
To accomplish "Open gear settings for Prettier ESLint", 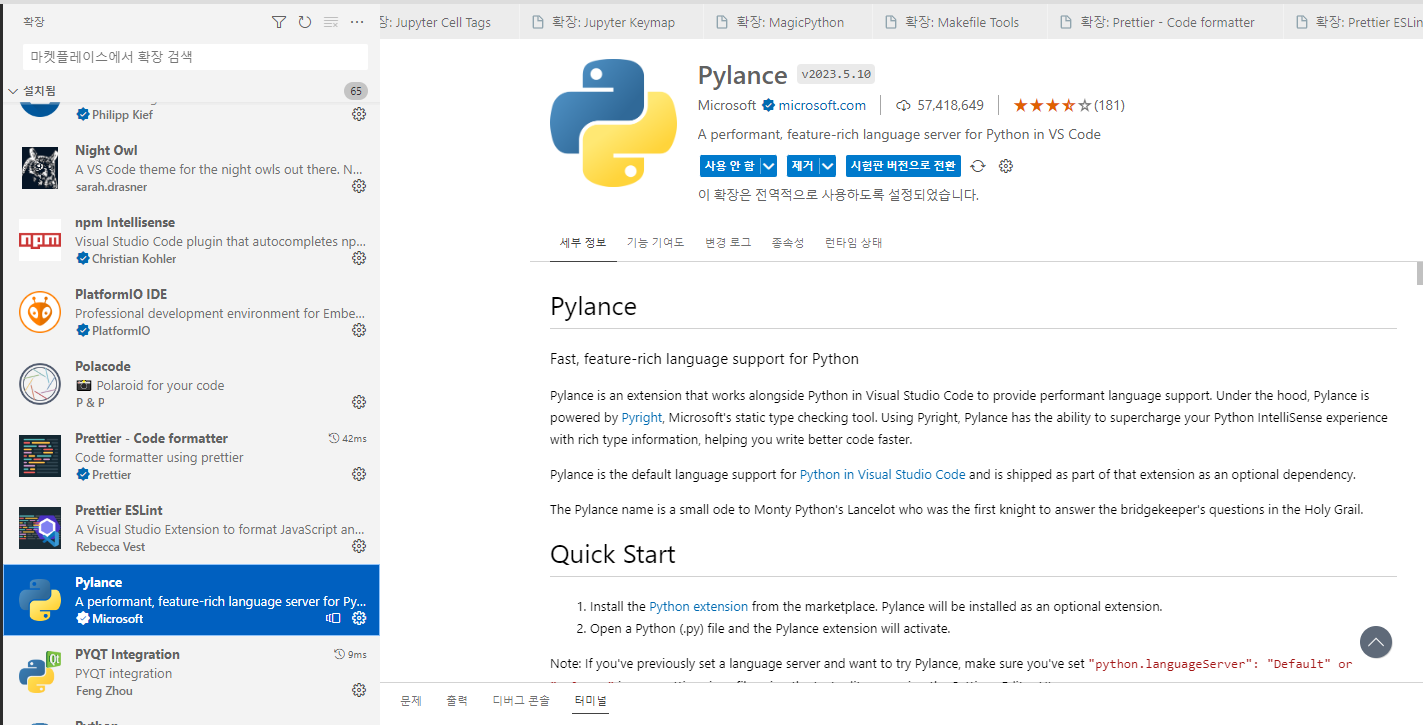I will tap(359, 546).
